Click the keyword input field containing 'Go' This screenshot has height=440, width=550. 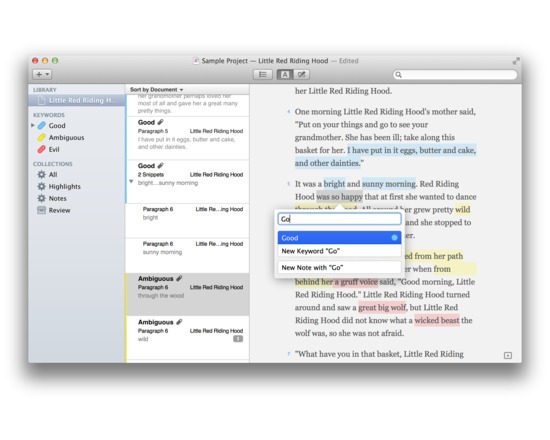coord(339,219)
